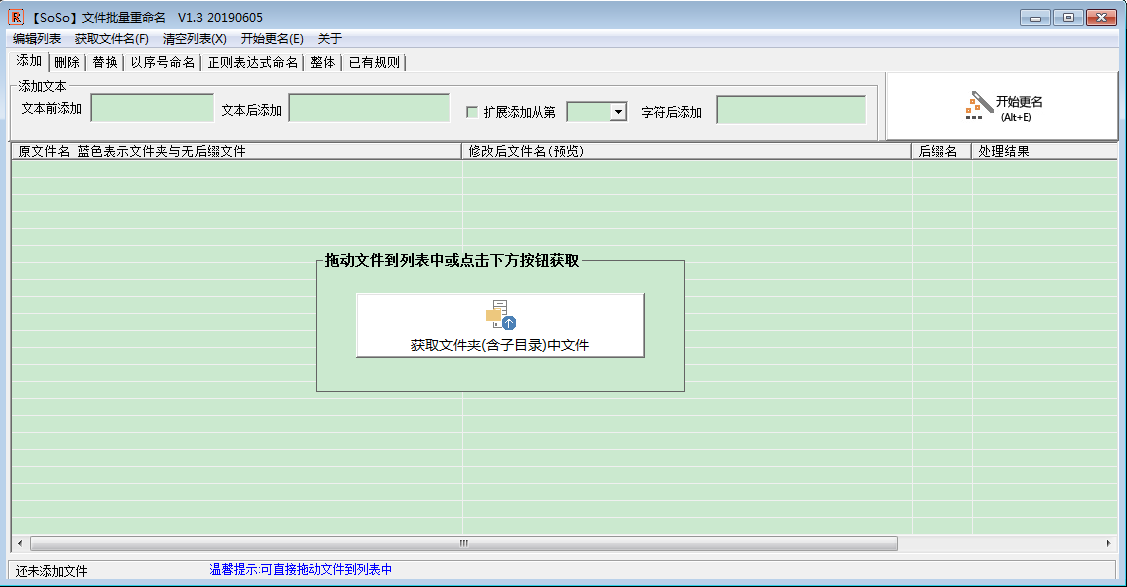Enable the 扩展:添加从第 checkbox
Image resolution: width=1127 pixels, height=587 pixels.
(472, 112)
